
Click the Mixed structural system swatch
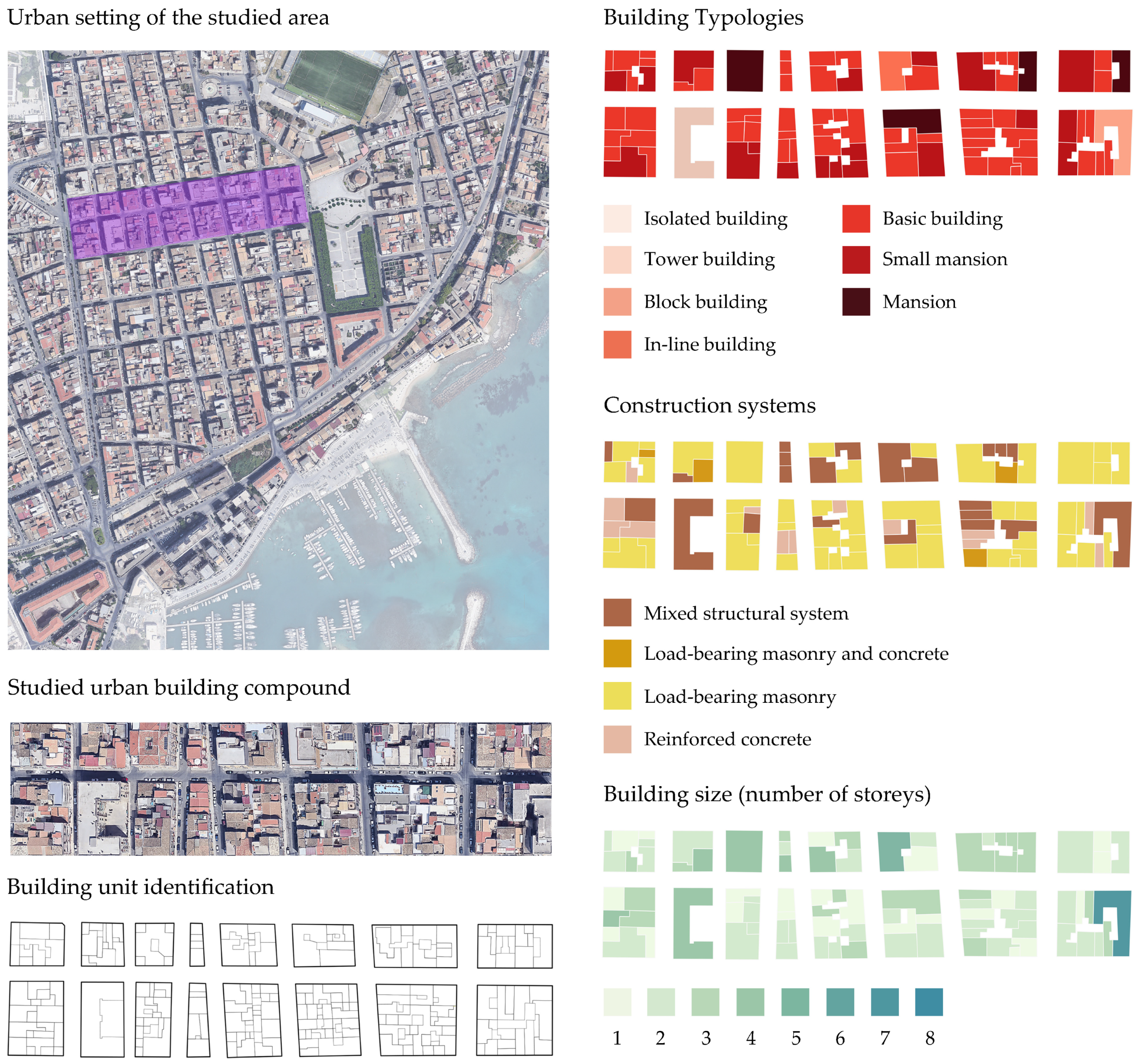click(617, 612)
